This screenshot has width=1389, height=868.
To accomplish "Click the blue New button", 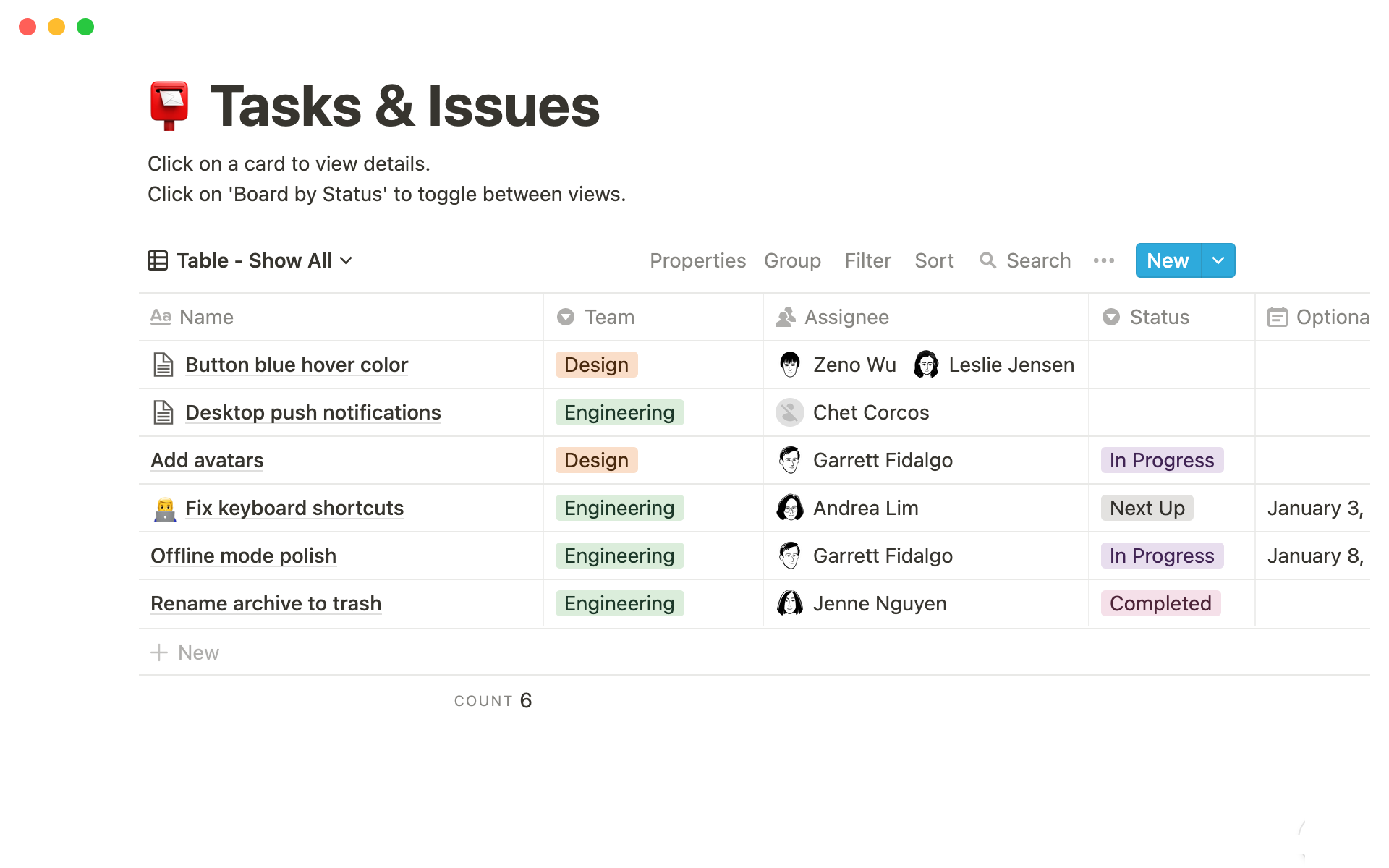I will coord(1168,260).
